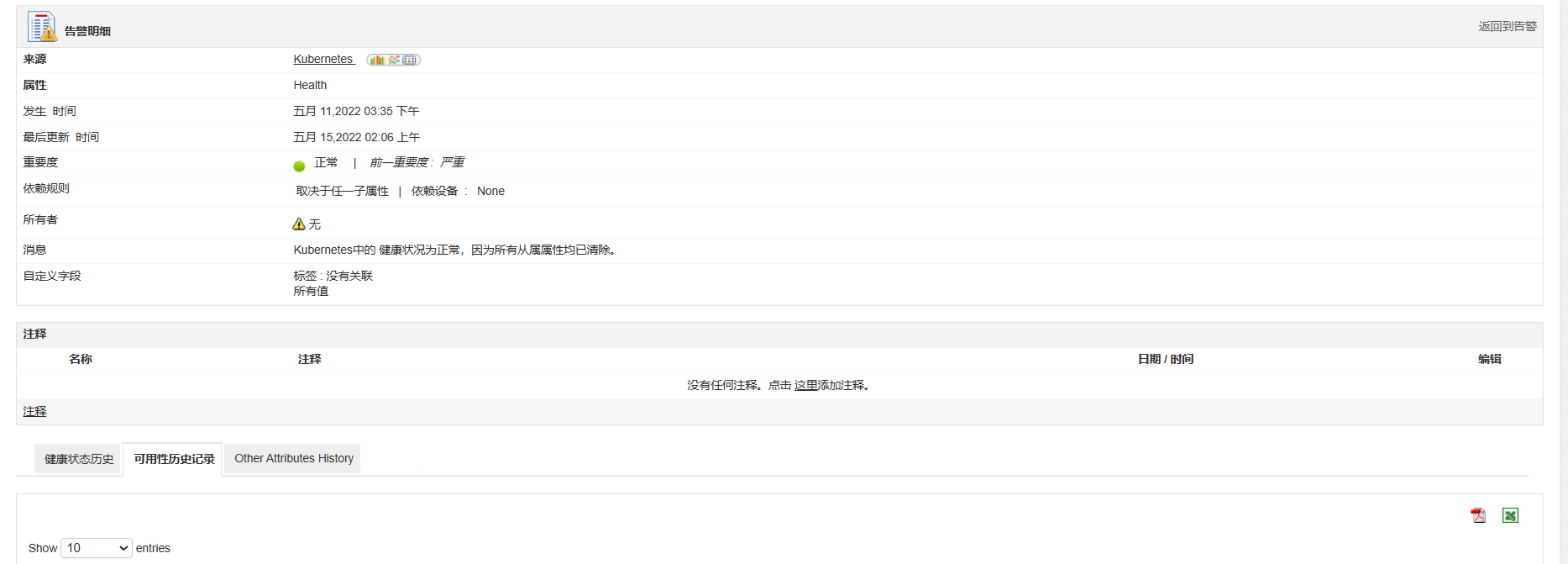Click the 所有者 row label
The image size is (1568, 564).
coord(40,219)
